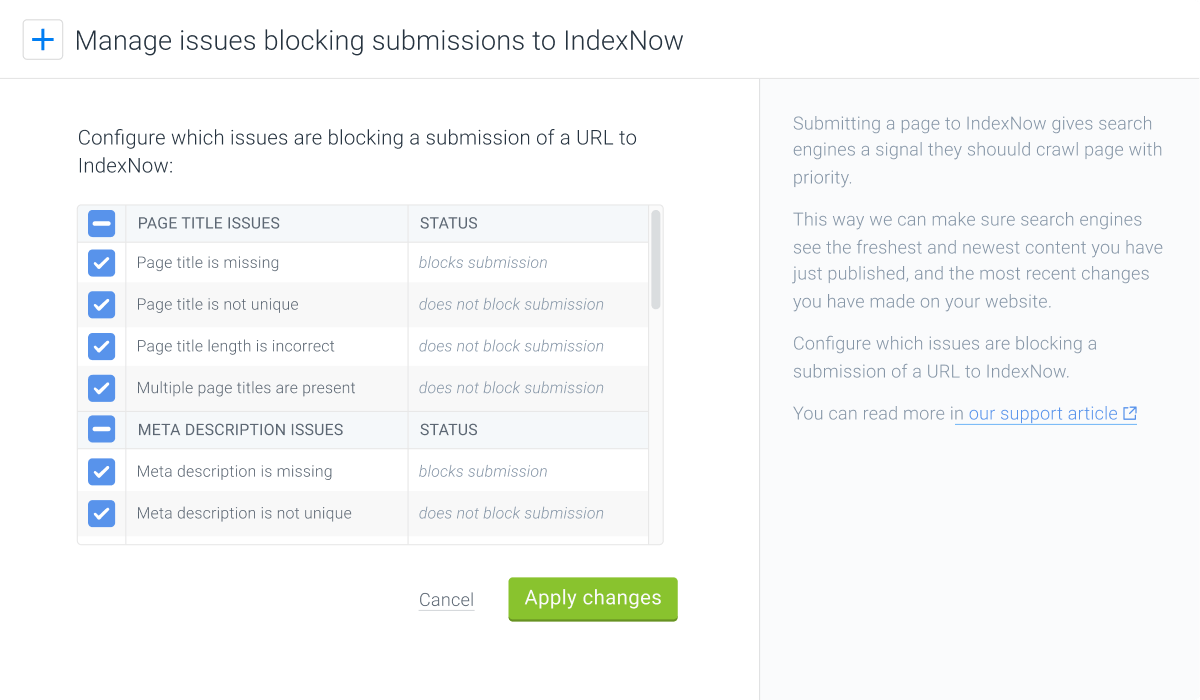The image size is (1200, 700).
Task: Click the issues list scrollbar thumb
Action: 656,259
